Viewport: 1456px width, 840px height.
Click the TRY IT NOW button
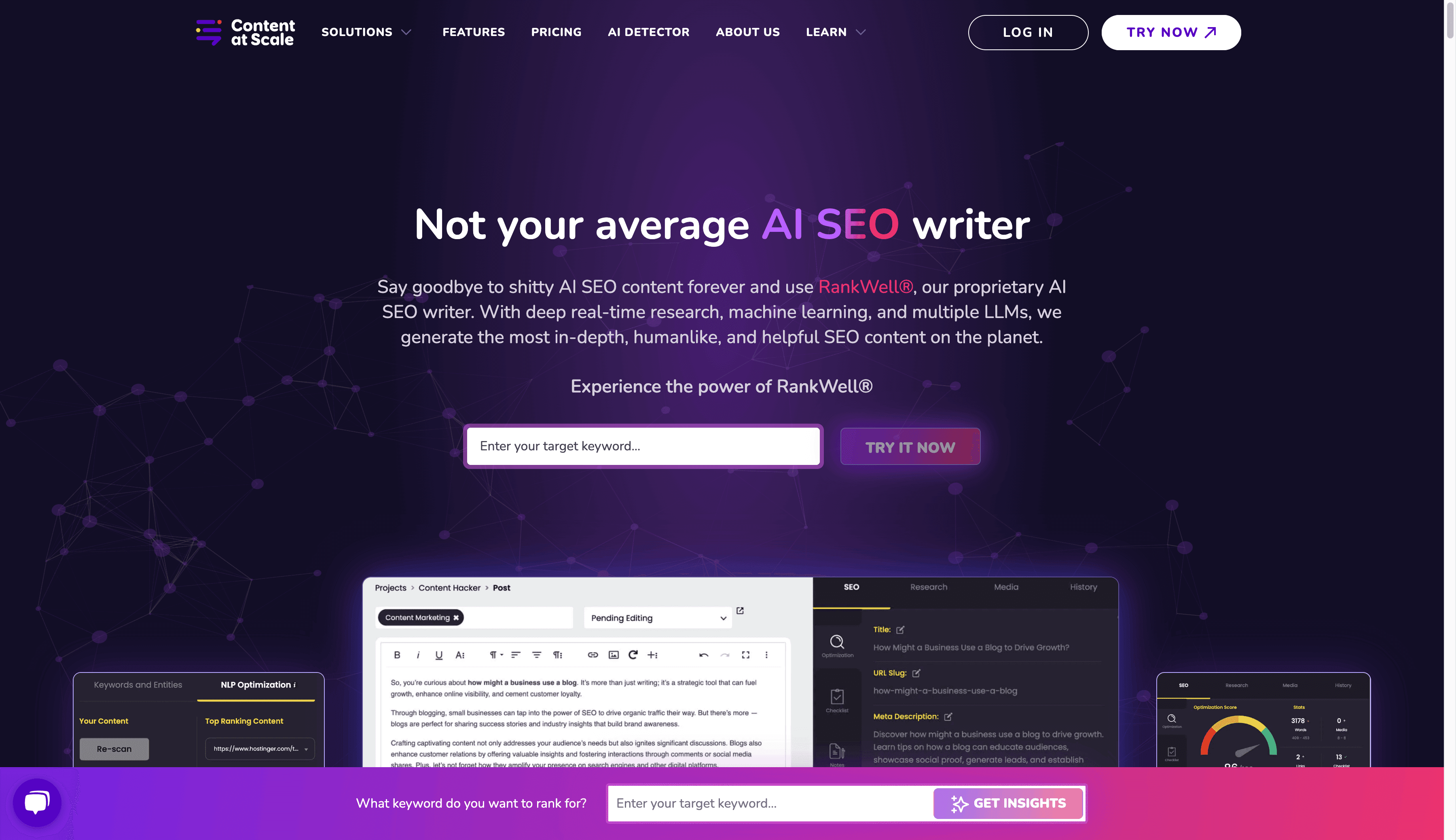(x=910, y=447)
